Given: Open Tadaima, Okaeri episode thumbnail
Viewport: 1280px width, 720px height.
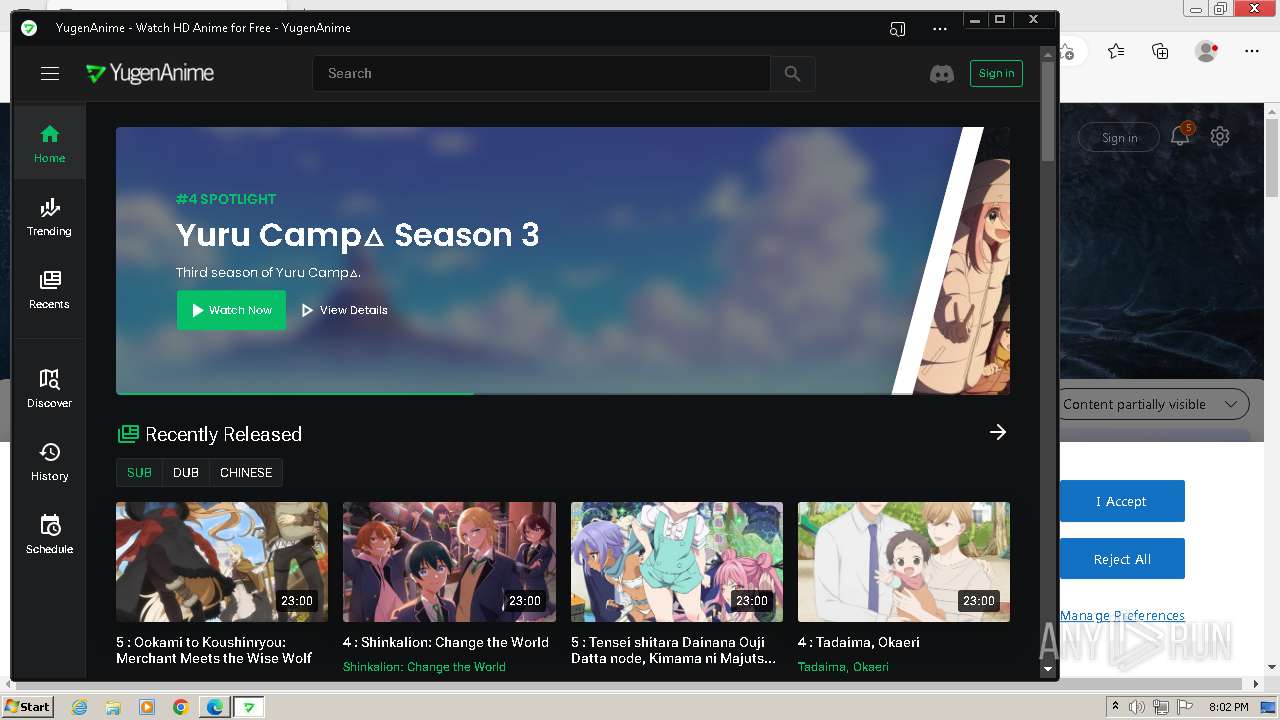Looking at the screenshot, I should coord(904,562).
